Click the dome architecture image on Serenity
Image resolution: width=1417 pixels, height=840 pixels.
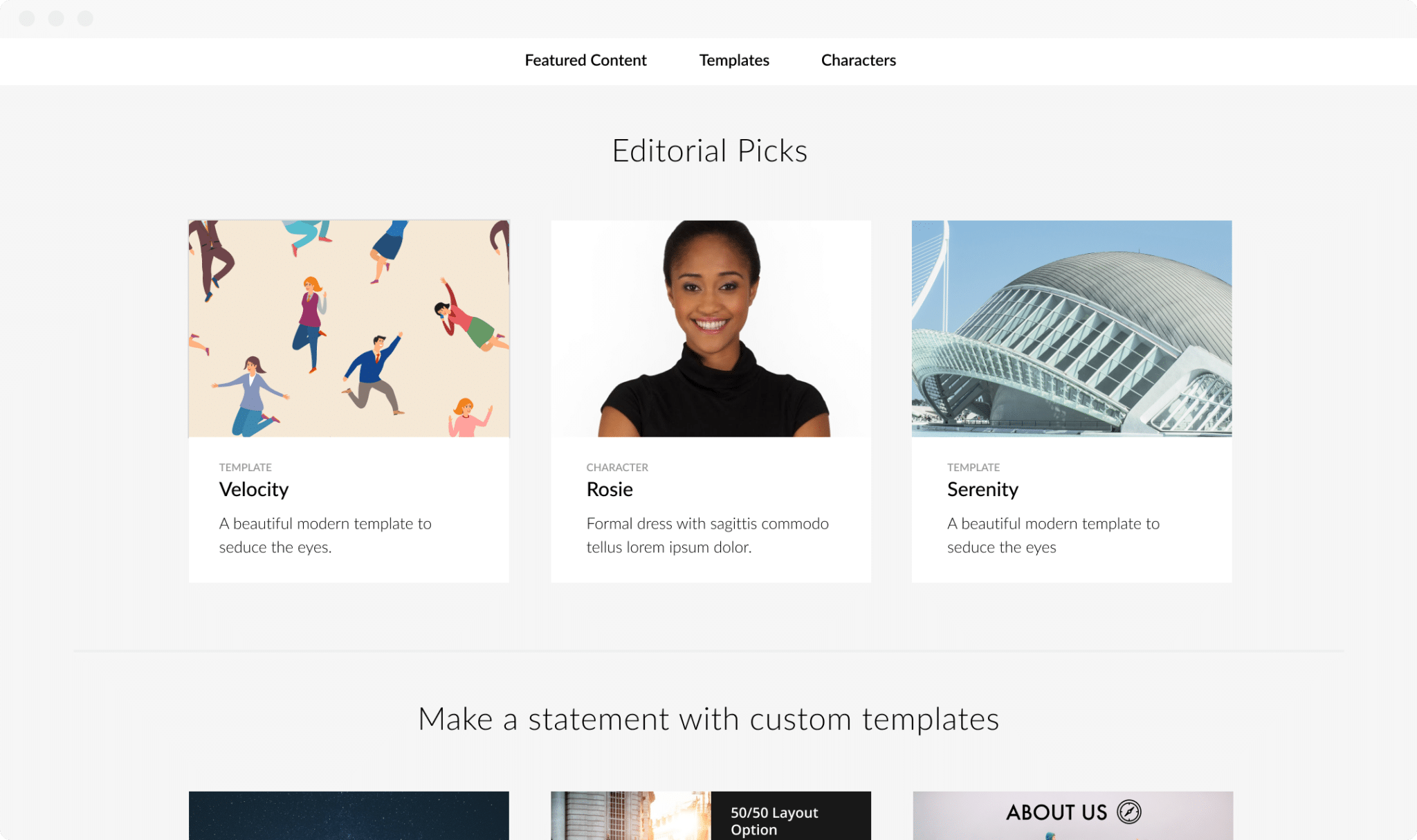click(x=1071, y=328)
